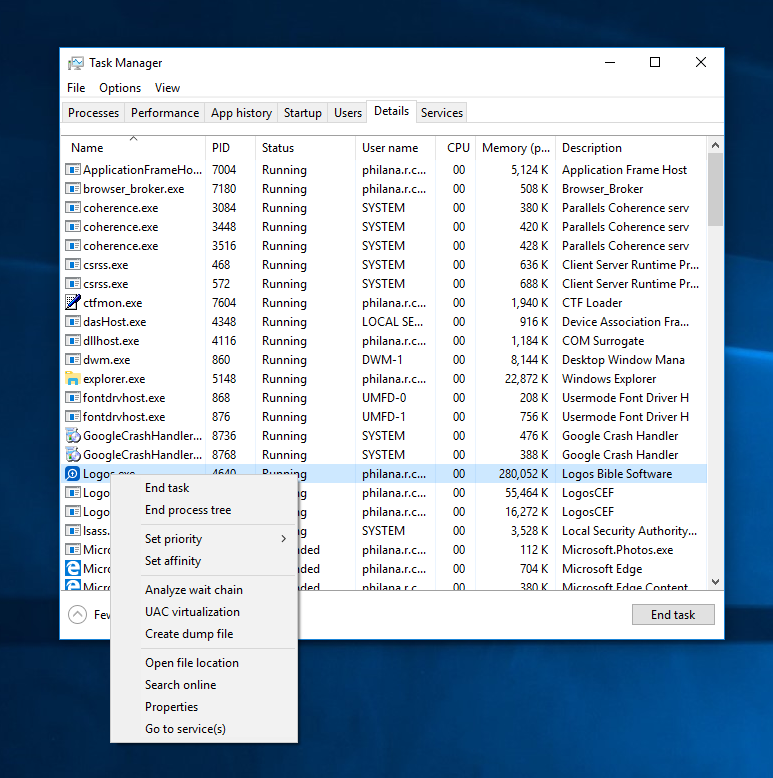Click the lsass process icon

73,530
